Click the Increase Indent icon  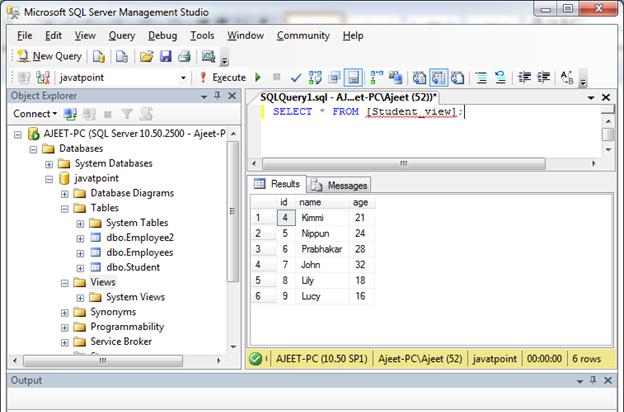point(543,78)
